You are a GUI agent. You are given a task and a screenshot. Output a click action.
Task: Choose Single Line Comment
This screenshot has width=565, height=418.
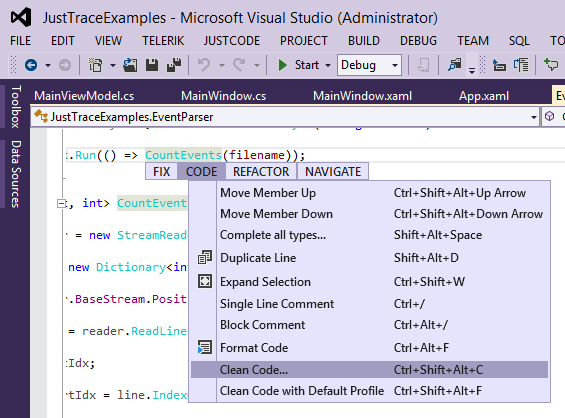point(369,304)
